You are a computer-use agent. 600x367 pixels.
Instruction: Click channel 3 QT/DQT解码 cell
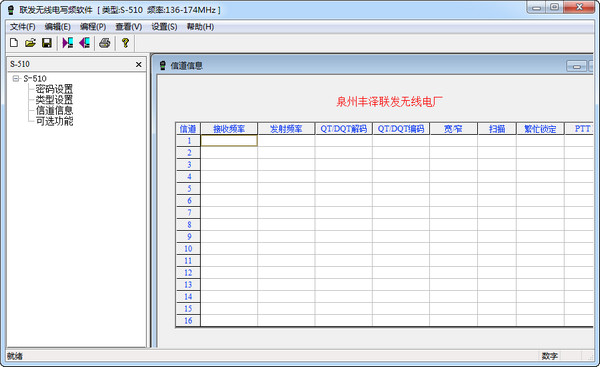pyautogui.click(x=343, y=165)
